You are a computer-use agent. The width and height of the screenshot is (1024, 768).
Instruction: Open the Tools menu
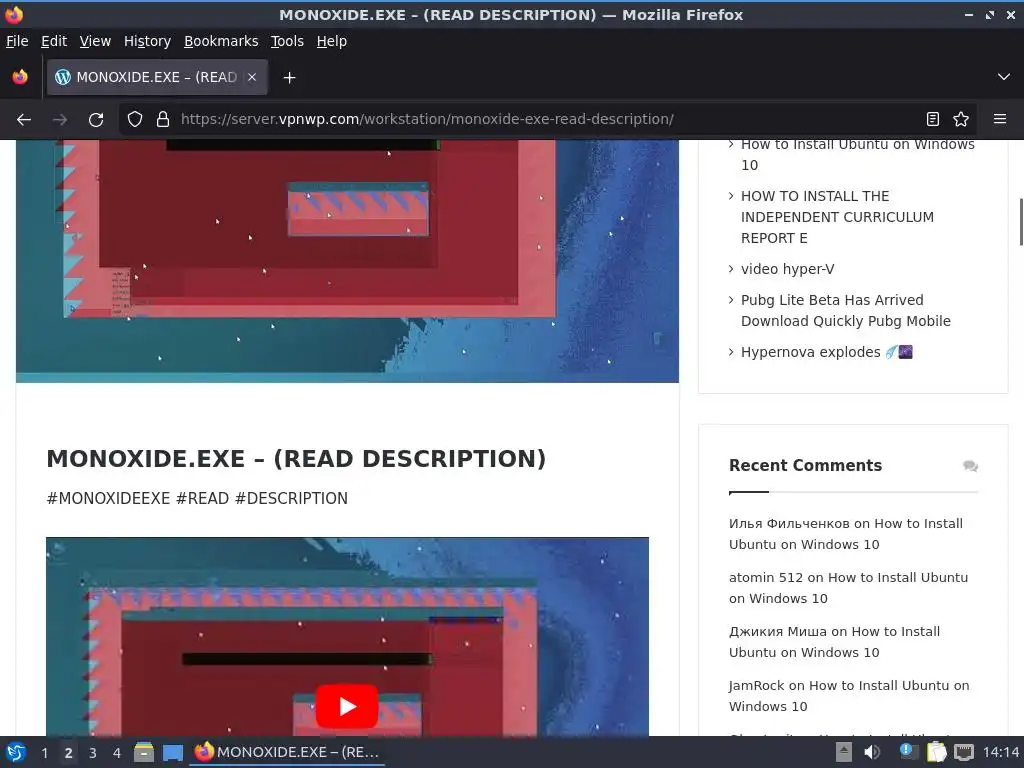click(287, 41)
